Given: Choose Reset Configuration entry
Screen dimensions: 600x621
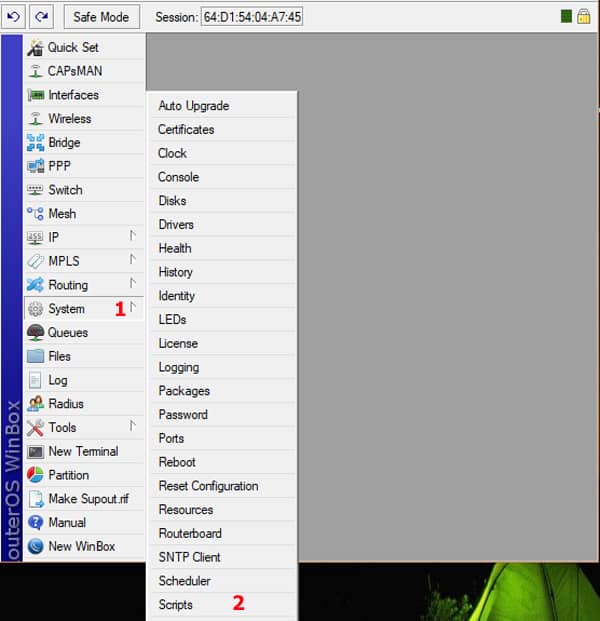Looking at the screenshot, I should (x=224, y=486).
